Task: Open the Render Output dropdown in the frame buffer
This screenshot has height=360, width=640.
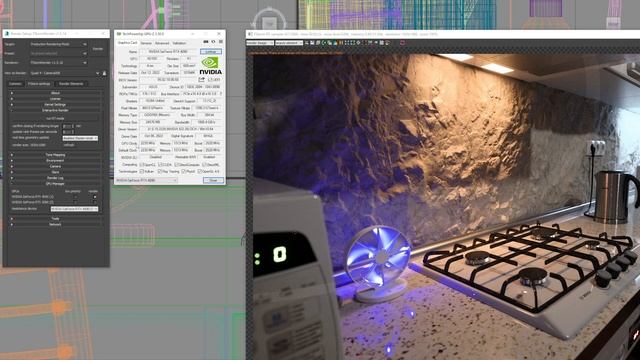Action: click(259, 43)
